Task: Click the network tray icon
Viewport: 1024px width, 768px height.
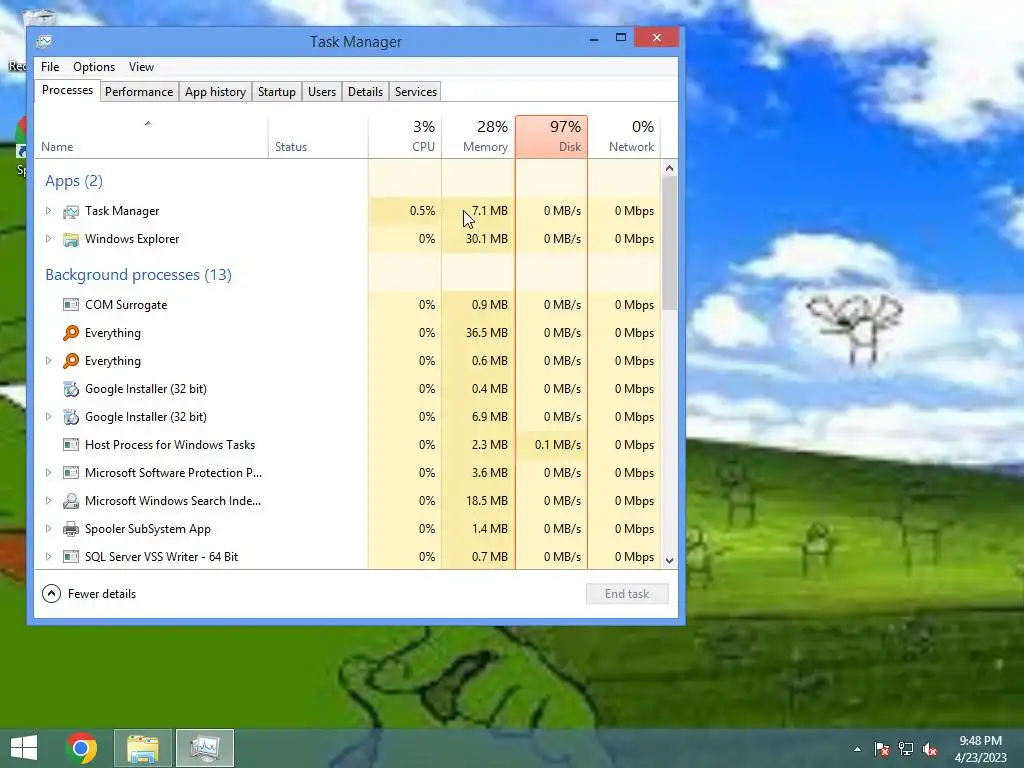Action: pyautogui.click(x=906, y=749)
